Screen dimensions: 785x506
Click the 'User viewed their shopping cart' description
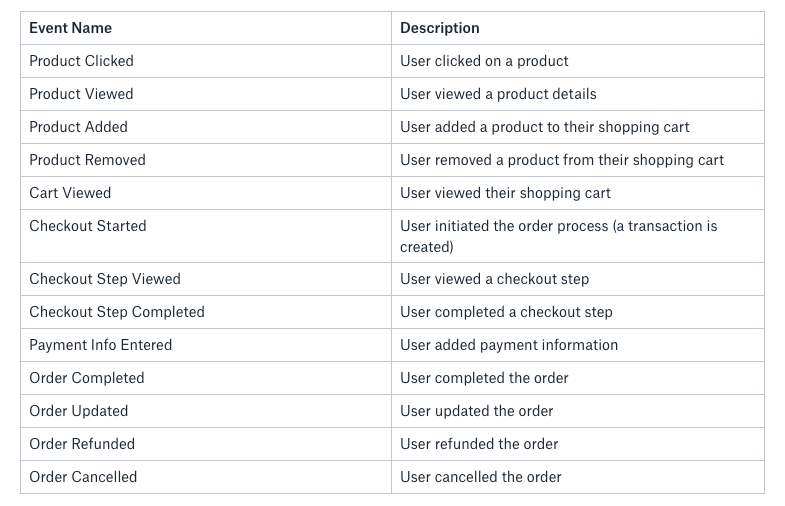tap(505, 193)
